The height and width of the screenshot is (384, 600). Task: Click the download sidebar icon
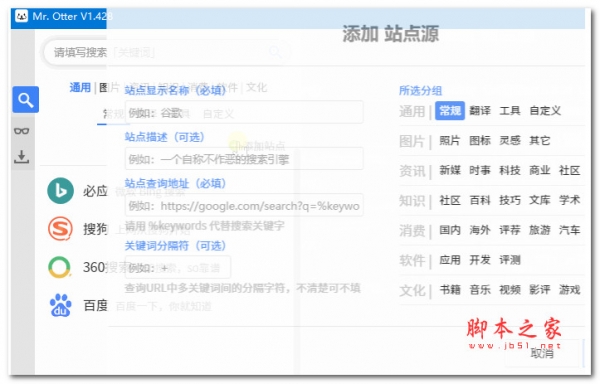(x=21, y=156)
